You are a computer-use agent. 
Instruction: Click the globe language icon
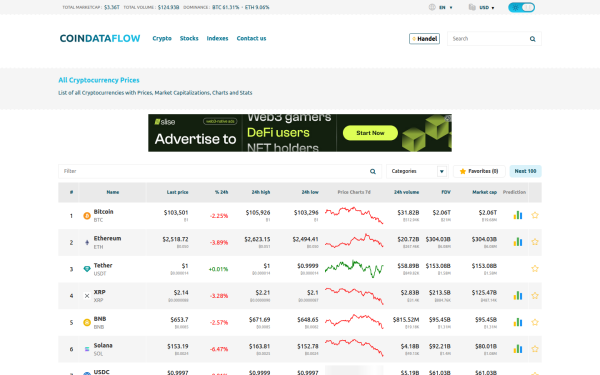click(x=432, y=7)
